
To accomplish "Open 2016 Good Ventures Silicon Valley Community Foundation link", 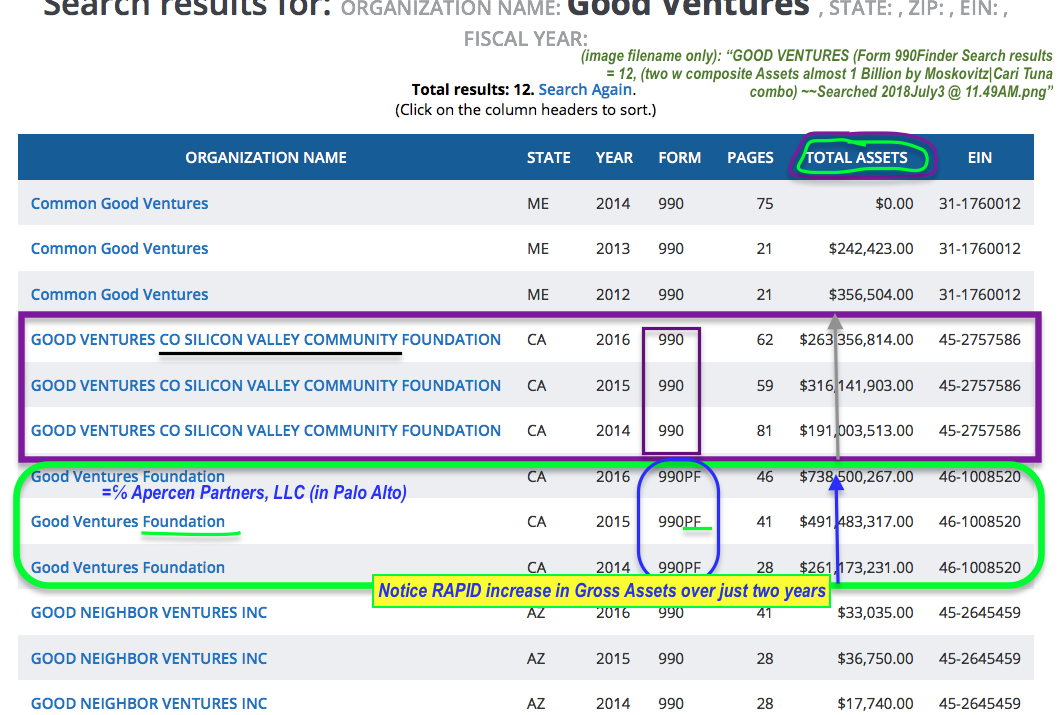I will pos(266,339).
